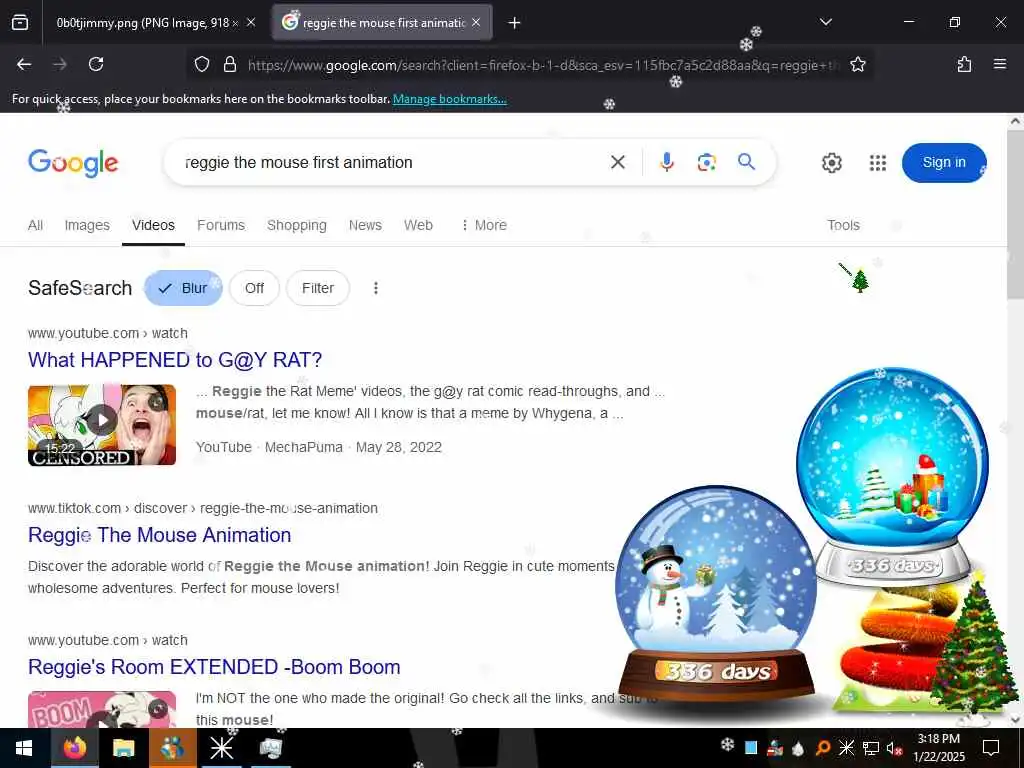Switch to the Forums tab
The height and width of the screenshot is (768, 1024).
pos(221,225)
